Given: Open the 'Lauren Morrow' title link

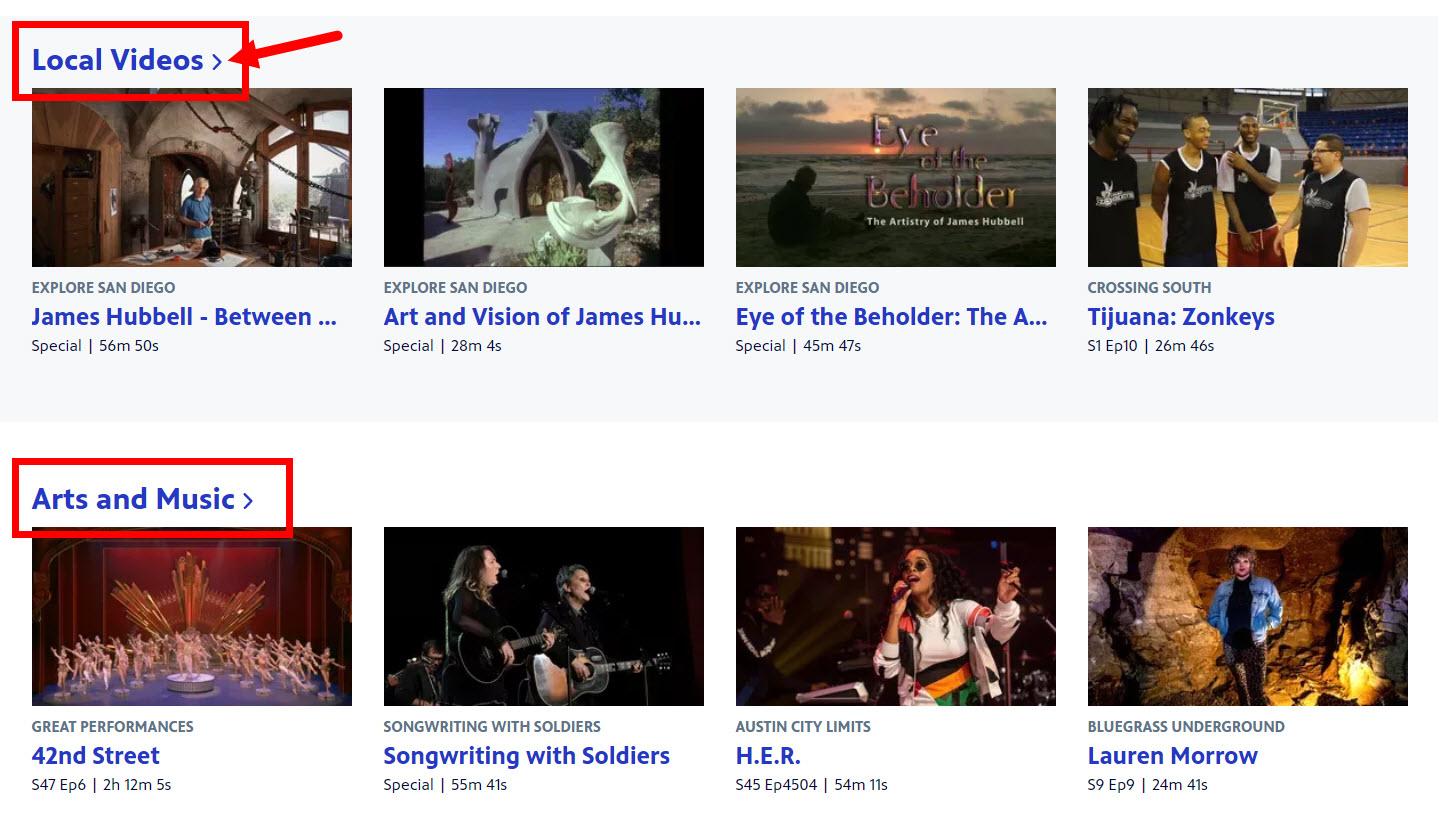Looking at the screenshot, I should [1173, 756].
